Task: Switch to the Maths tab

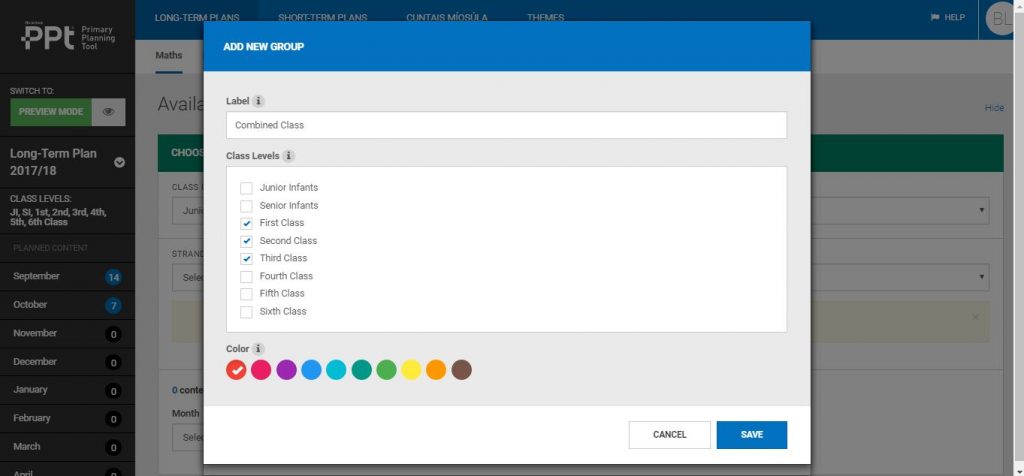Action: click(168, 55)
